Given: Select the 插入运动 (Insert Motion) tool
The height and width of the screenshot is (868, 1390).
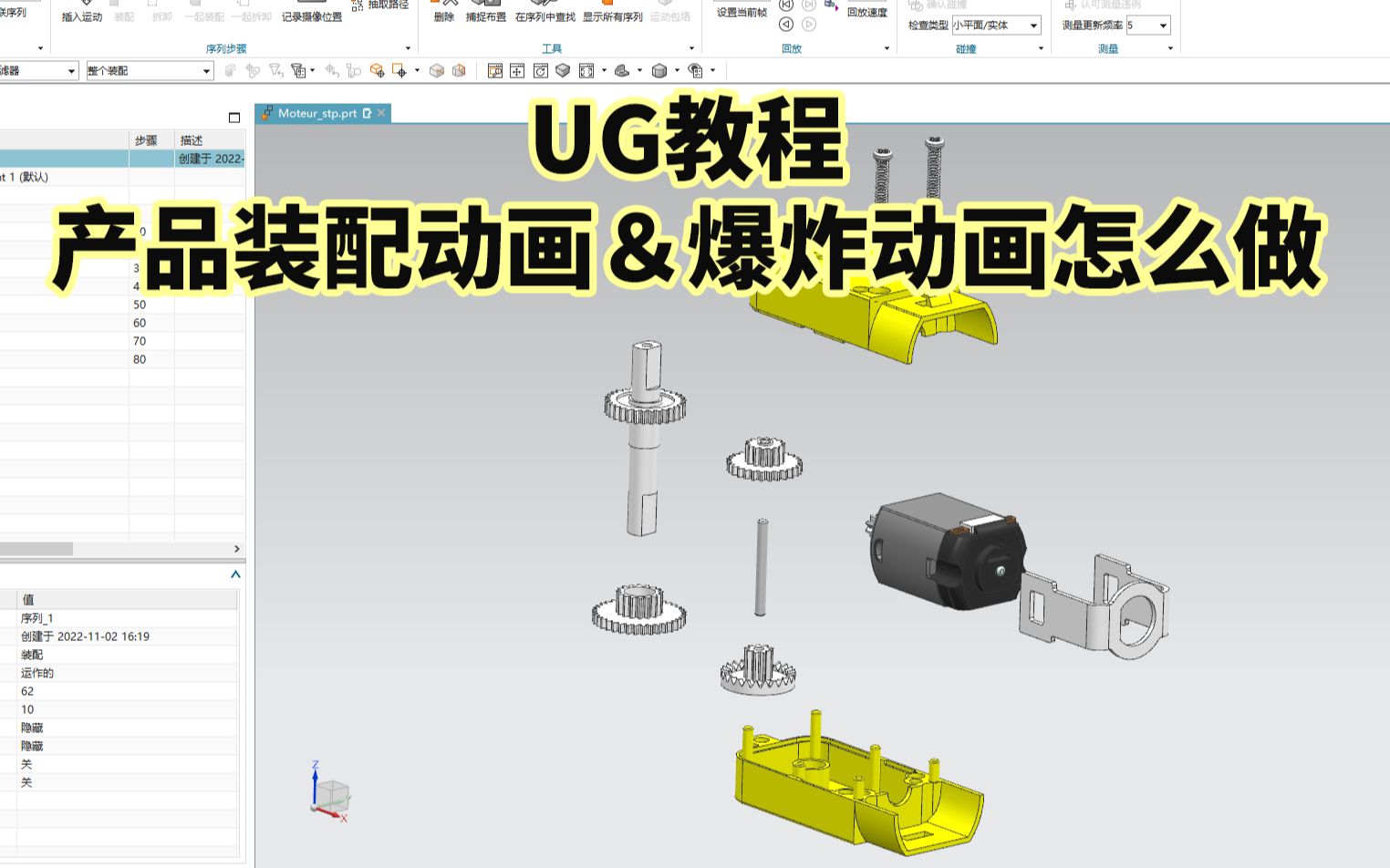Looking at the screenshot, I should tap(80, 18).
